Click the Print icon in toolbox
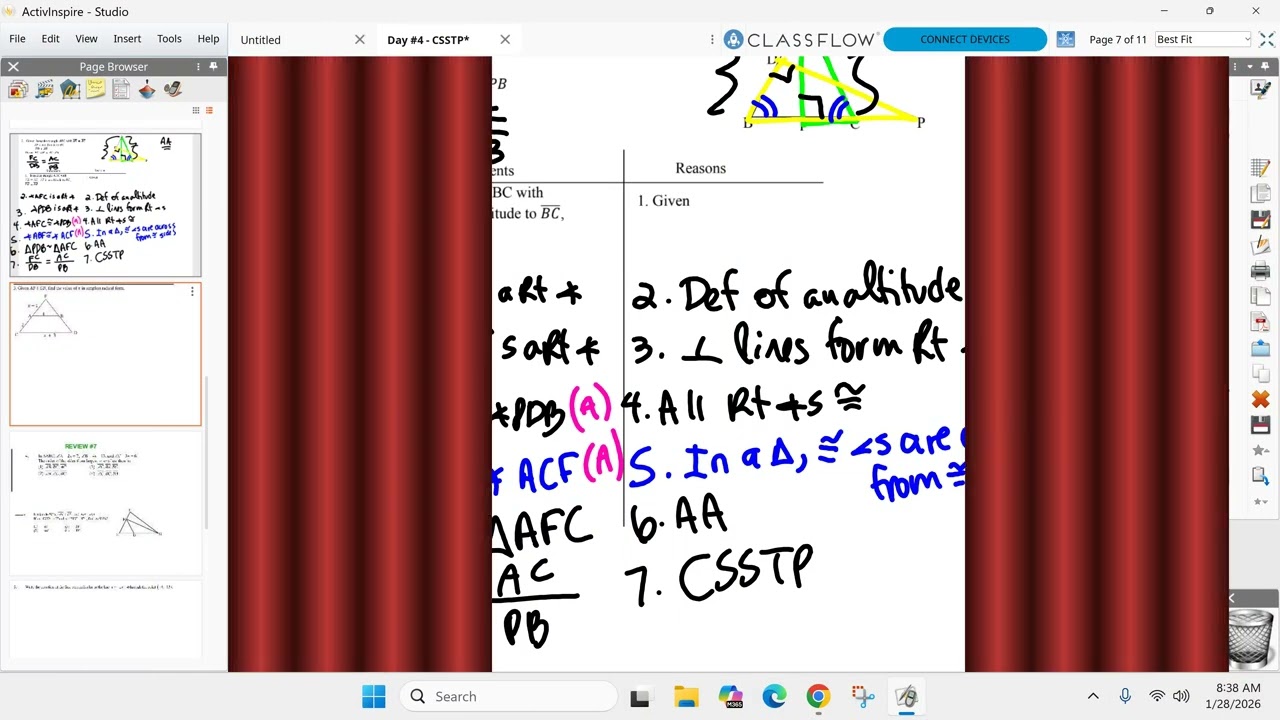Image resolution: width=1280 pixels, height=720 pixels. pos(1260,271)
